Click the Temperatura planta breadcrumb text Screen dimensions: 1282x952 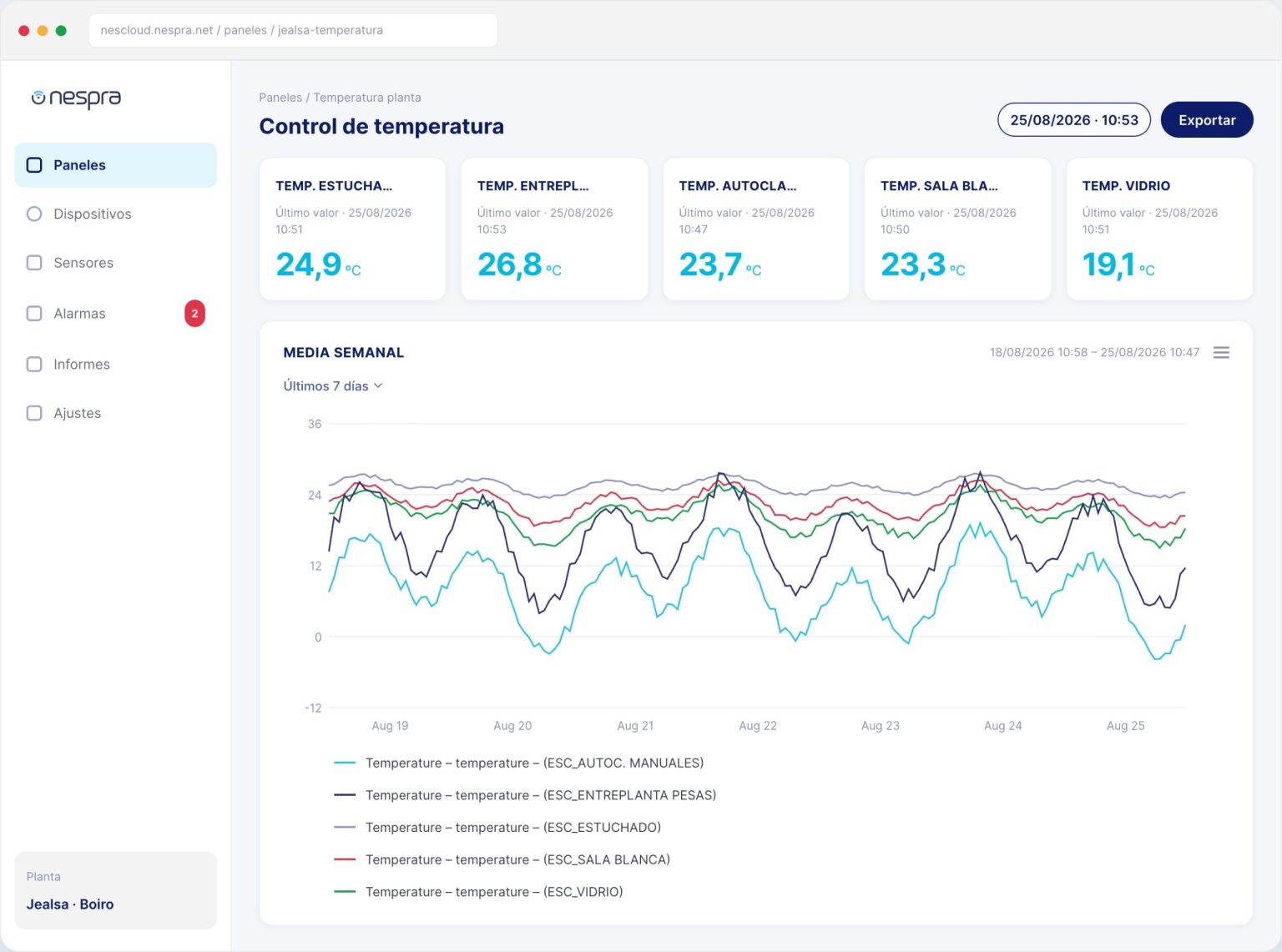pos(367,98)
